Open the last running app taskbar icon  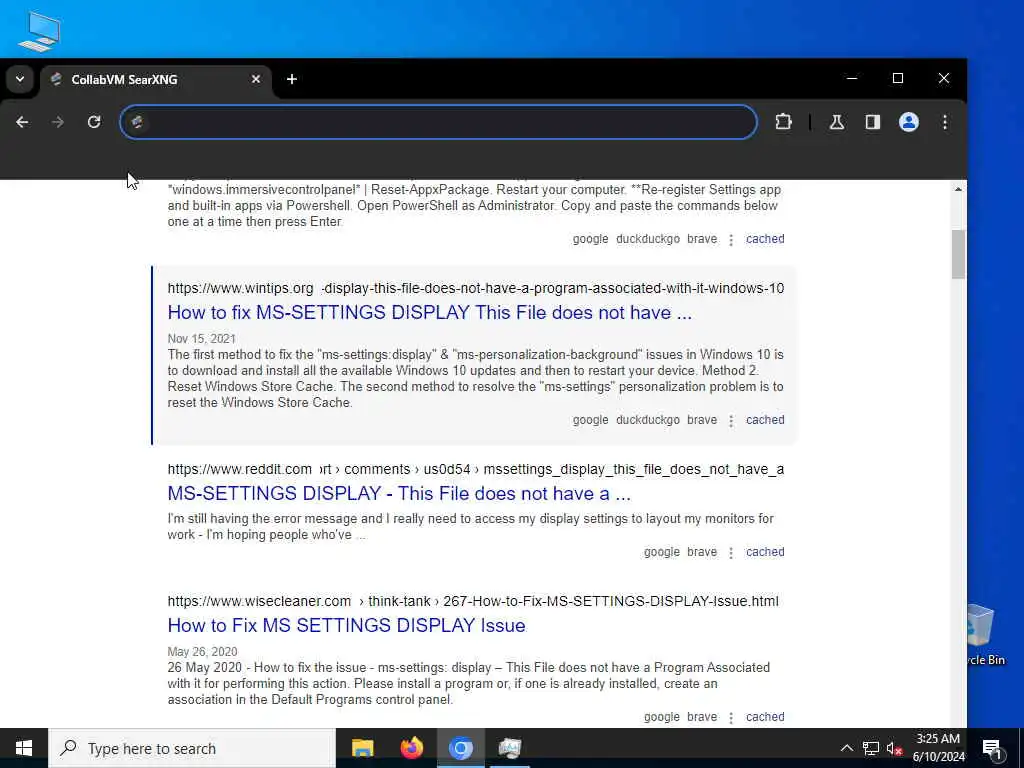click(x=509, y=748)
